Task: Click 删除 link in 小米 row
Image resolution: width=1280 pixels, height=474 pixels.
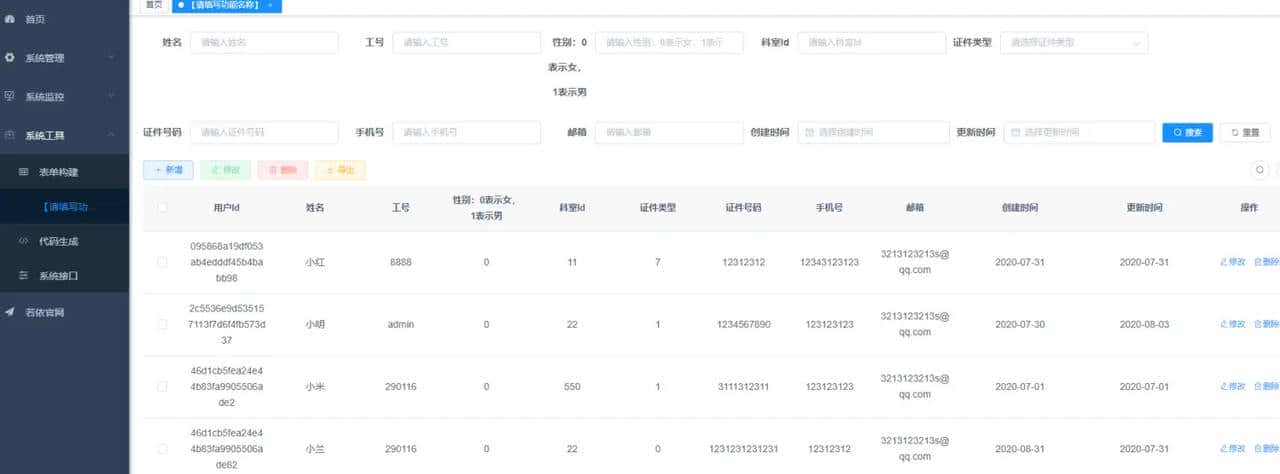Action: (1266, 387)
